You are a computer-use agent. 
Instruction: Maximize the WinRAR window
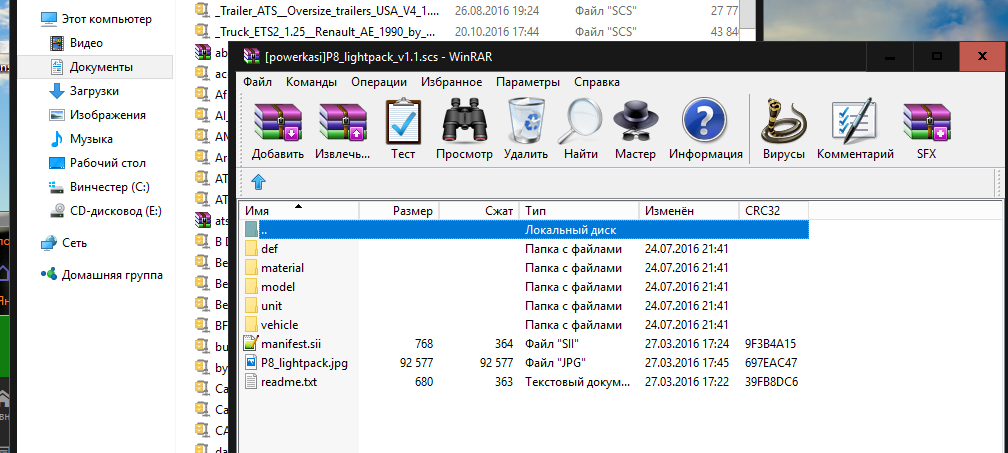[937, 57]
